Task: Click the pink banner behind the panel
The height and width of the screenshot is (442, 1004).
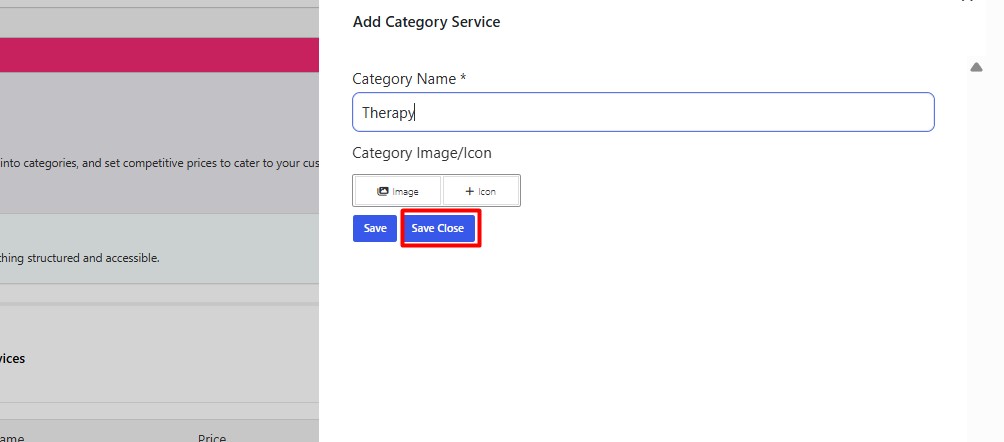Action: (160, 54)
